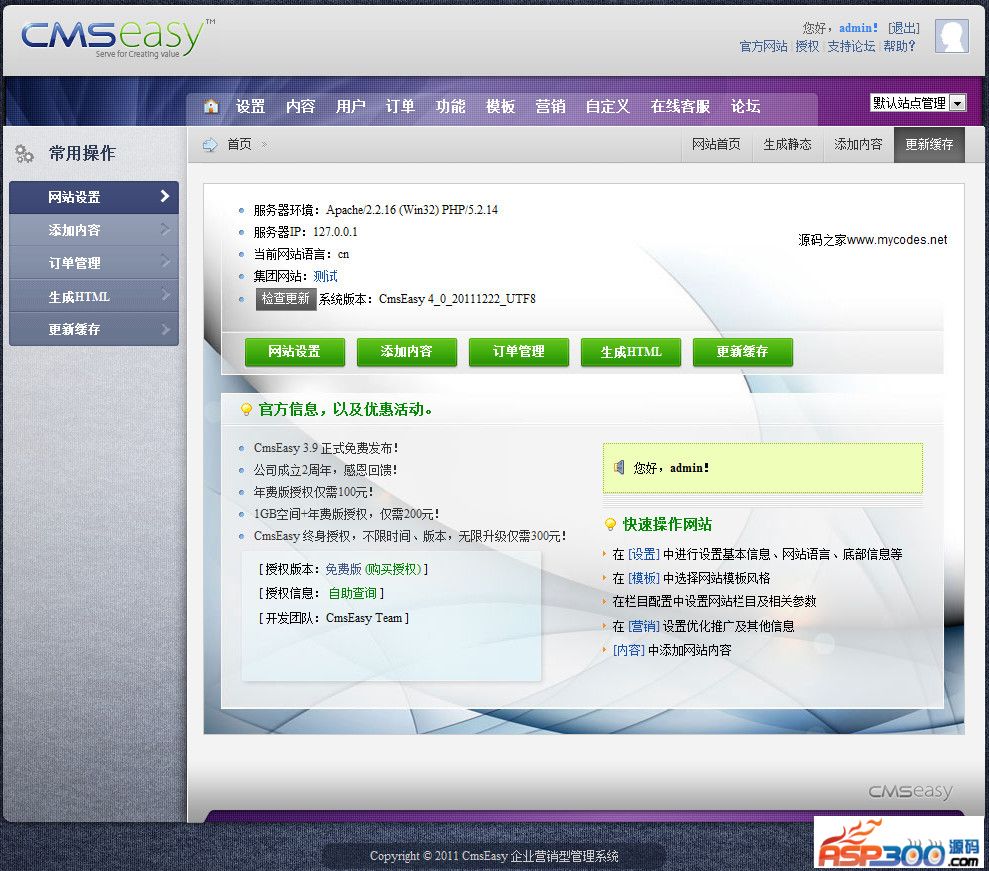989x871 pixels.
Task: Click the 更新缓存 tab at top right
Action: [x=929, y=144]
